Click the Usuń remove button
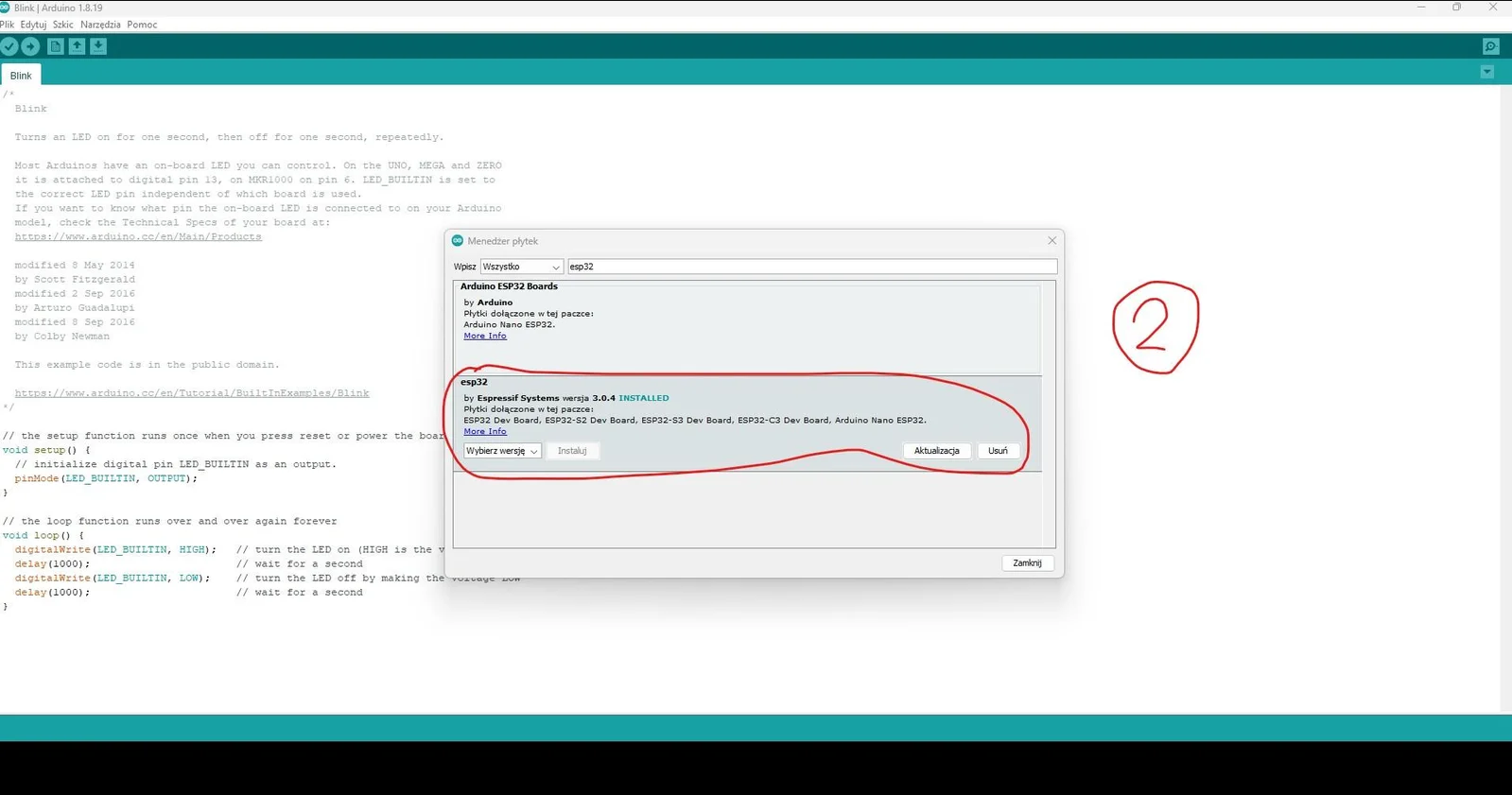 pos(998,451)
